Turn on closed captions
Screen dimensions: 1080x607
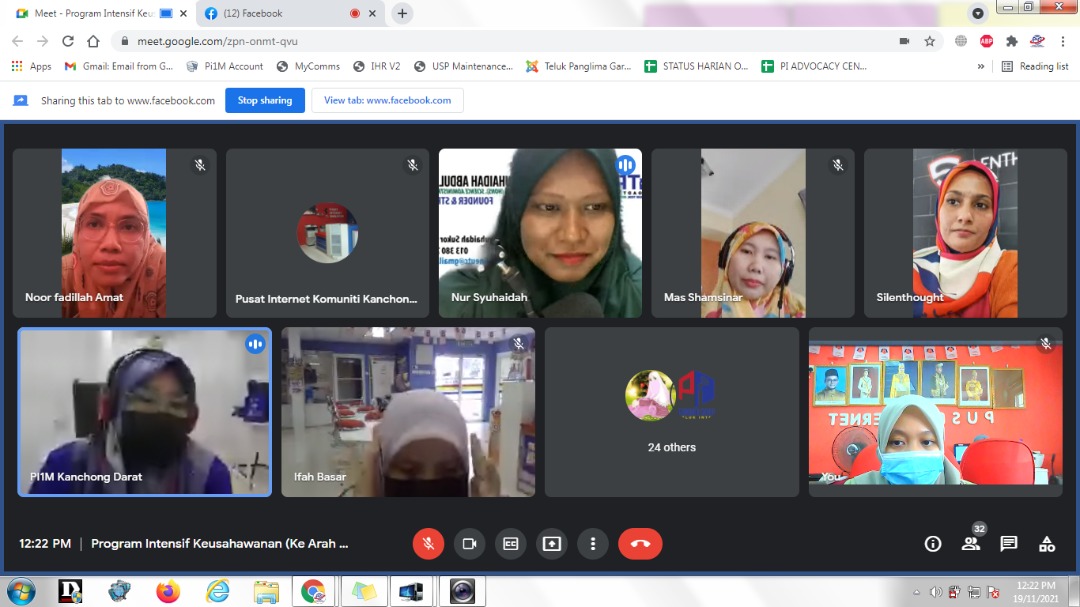510,544
